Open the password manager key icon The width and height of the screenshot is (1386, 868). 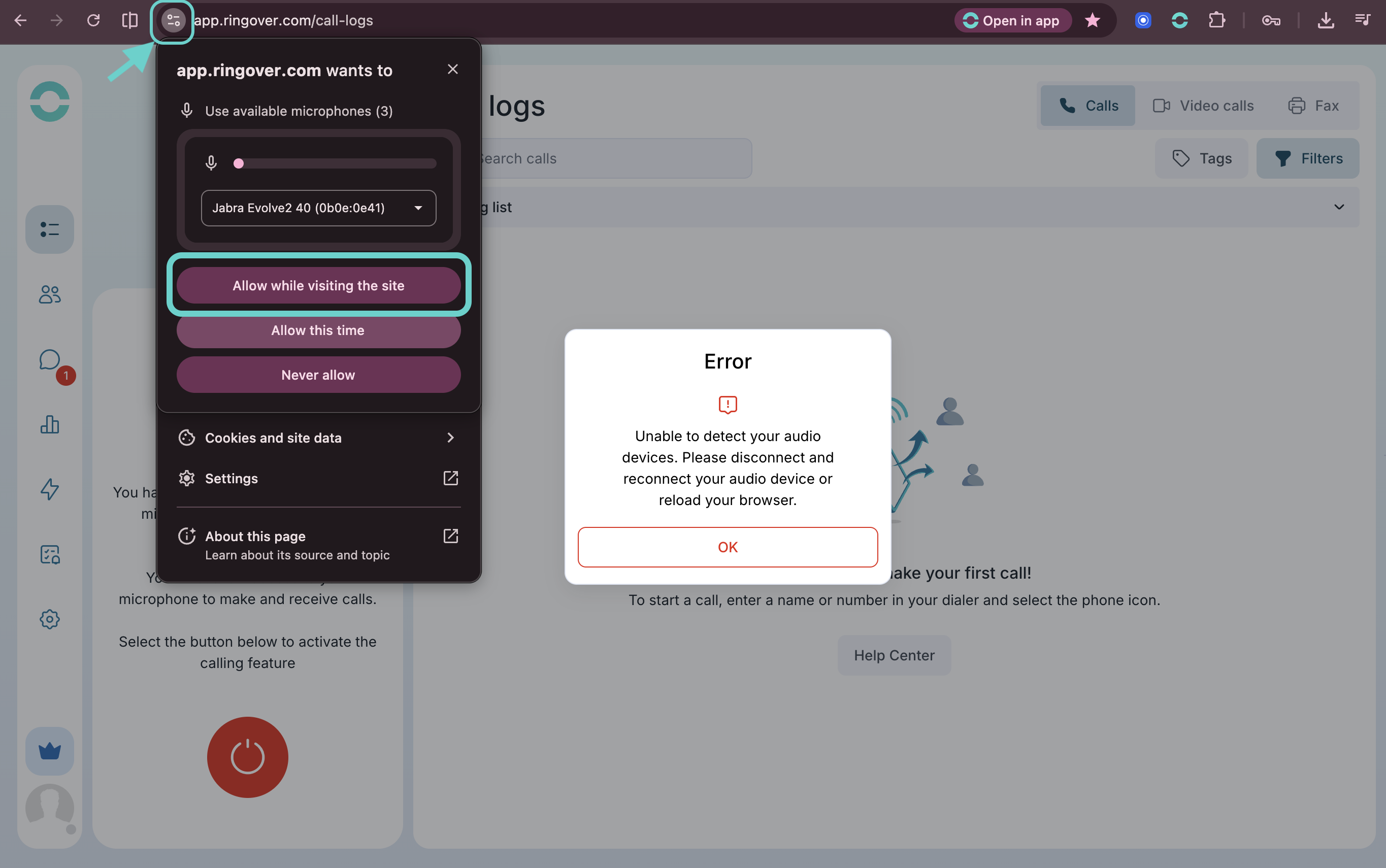tap(1271, 21)
